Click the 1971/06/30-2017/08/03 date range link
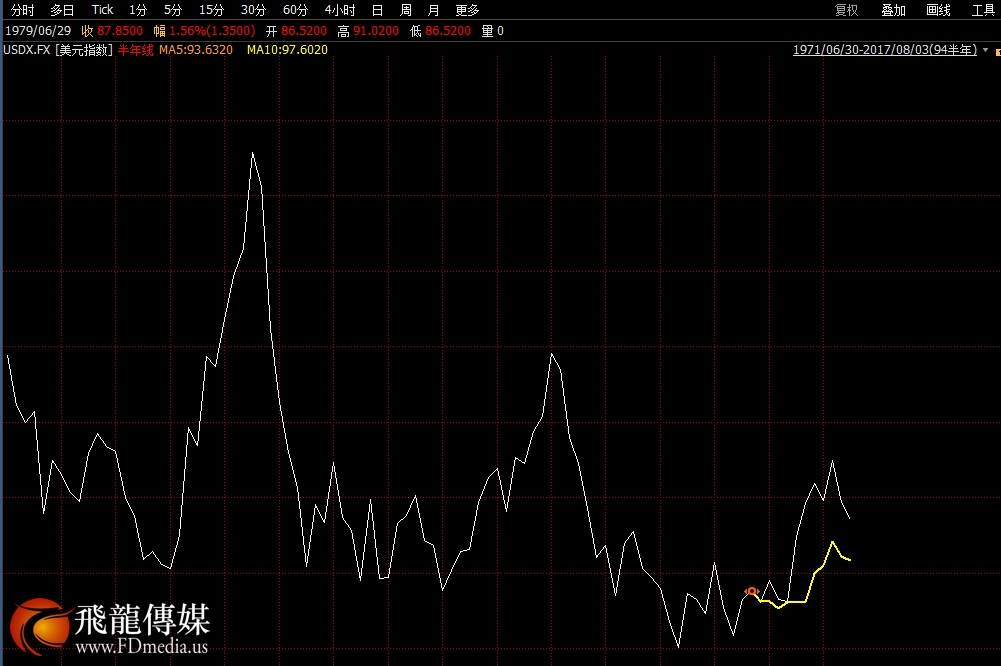The image size is (1001, 666). pos(884,50)
